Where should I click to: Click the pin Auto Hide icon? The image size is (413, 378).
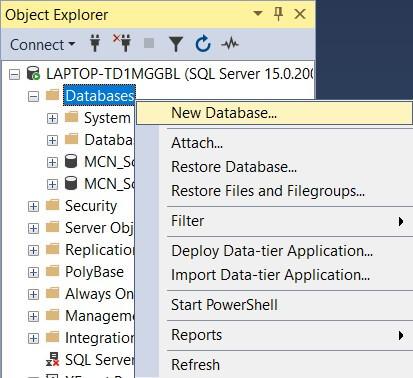click(278, 14)
